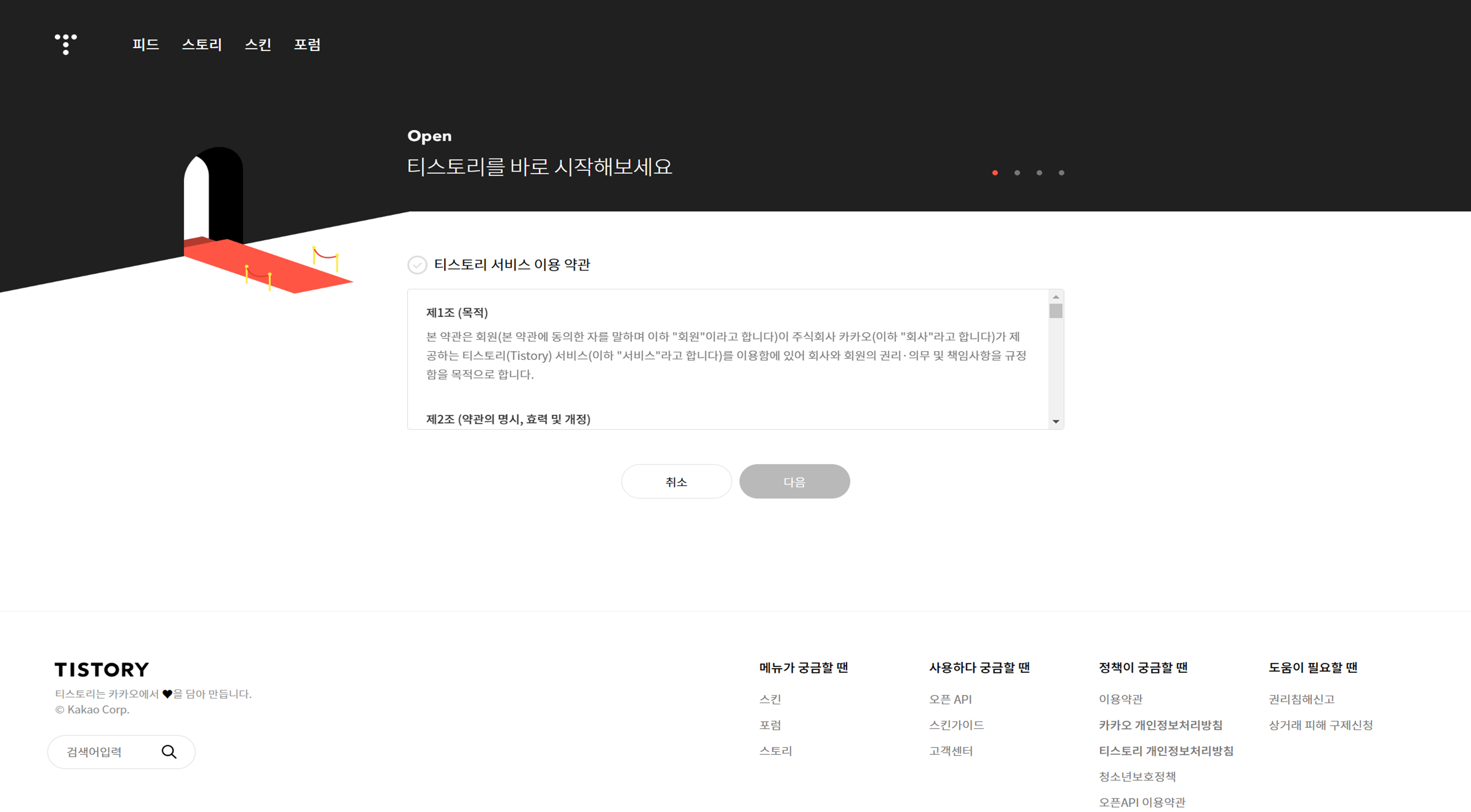Screen dimensions: 1471x812
Task: Open the 피드 menu
Action: [146, 44]
